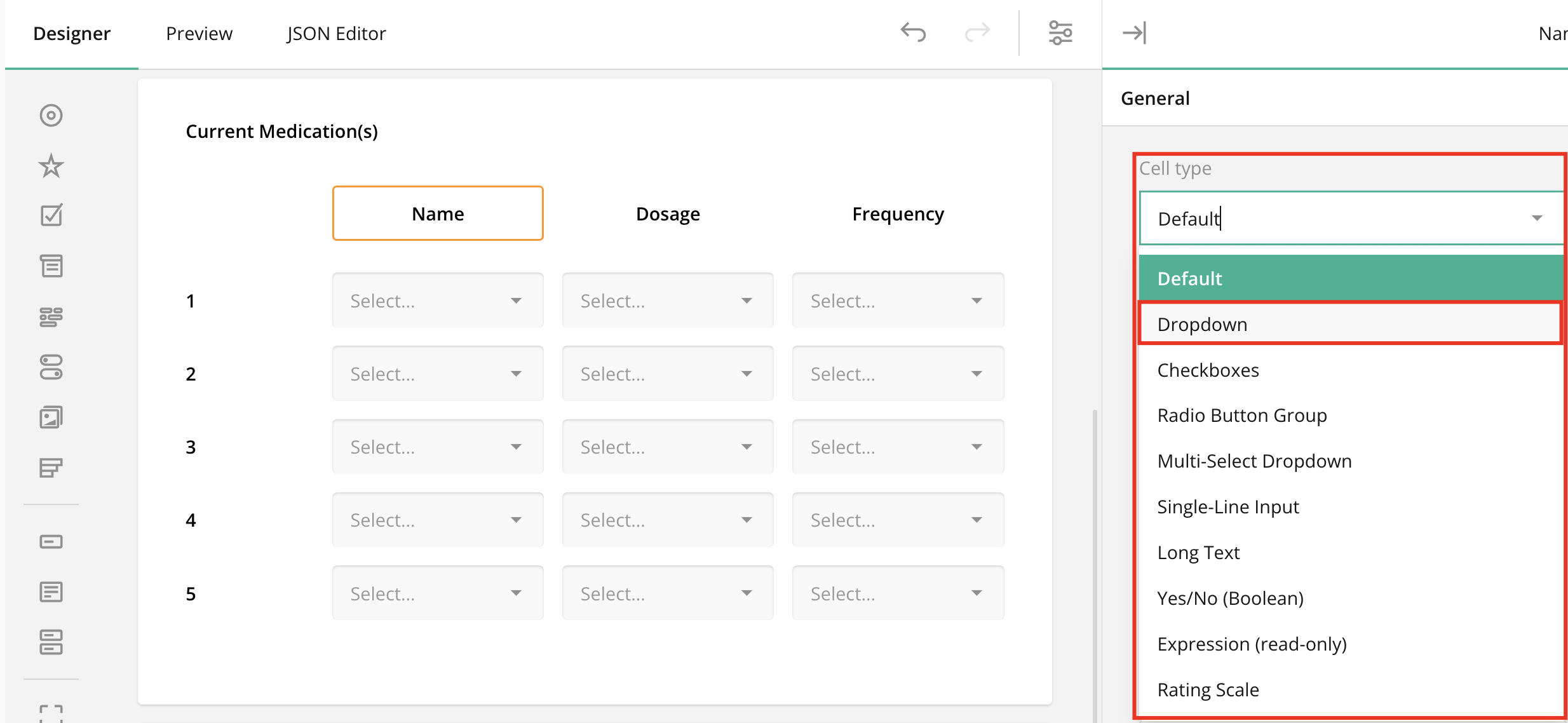Image resolution: width=1568 pixels, height=723 pixels.
Task: Open the Frequency dropdown in row 3
Action: point(898,447)
